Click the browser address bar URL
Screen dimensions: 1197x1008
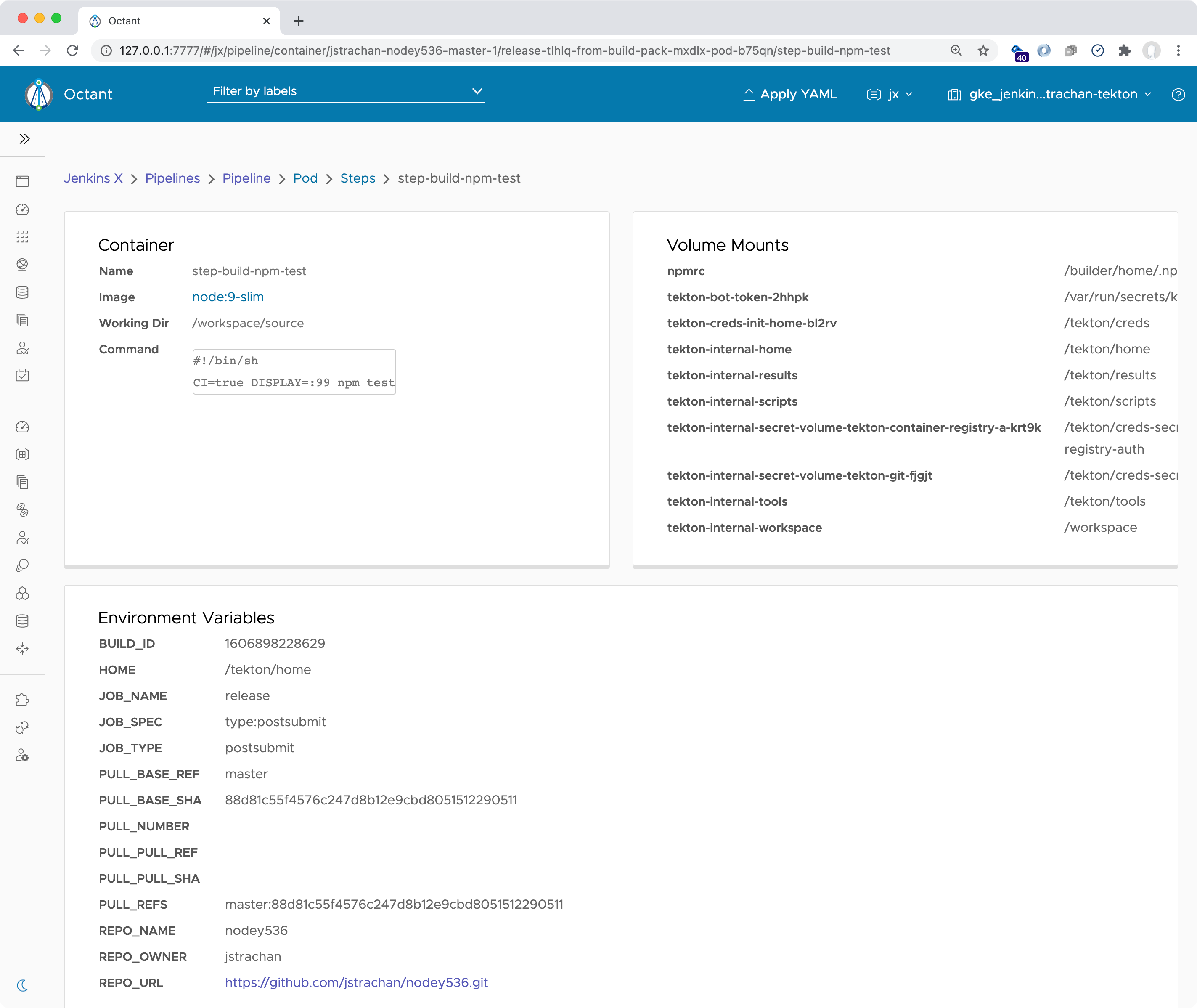click(x=505, y=50)
